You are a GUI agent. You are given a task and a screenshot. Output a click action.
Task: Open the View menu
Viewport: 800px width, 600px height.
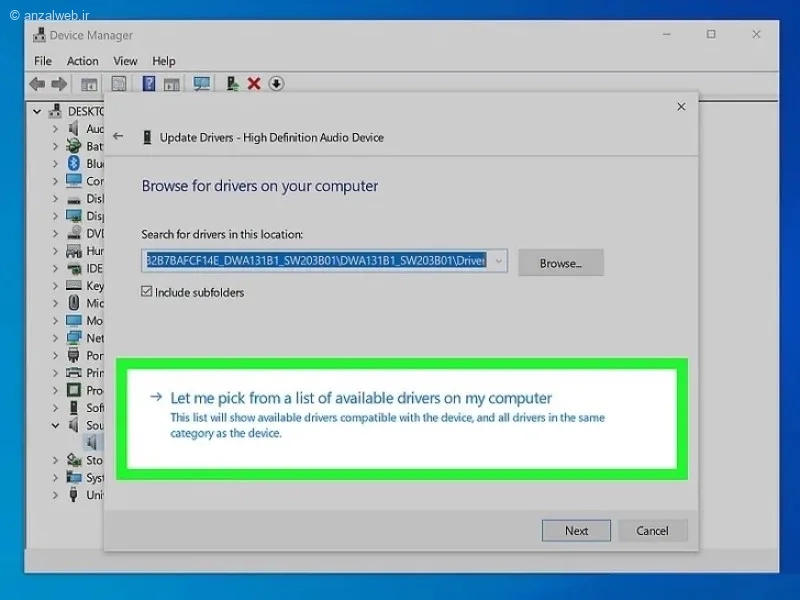[125, 61]
